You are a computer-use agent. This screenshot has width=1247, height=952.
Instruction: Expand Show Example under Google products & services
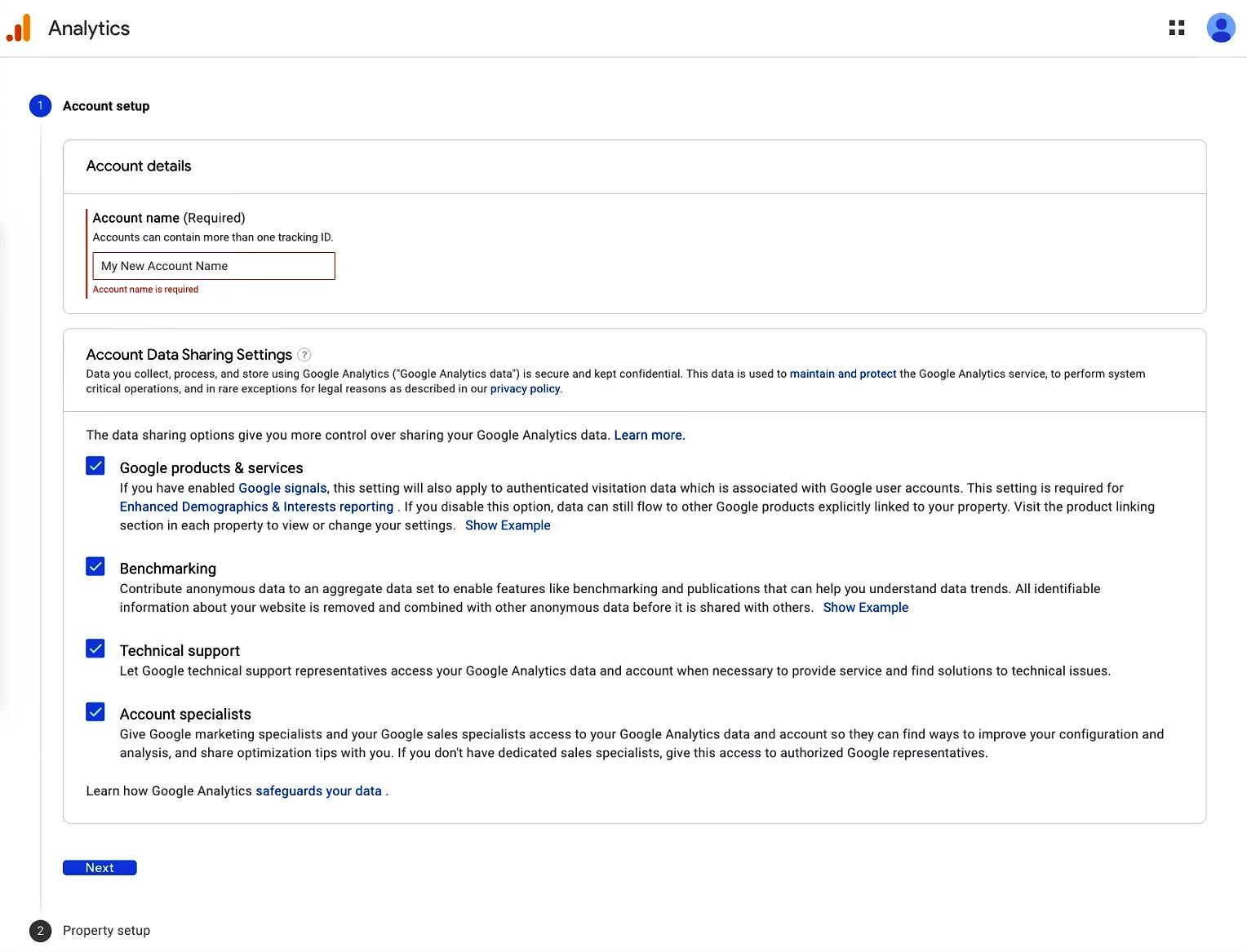click(508, 525)
